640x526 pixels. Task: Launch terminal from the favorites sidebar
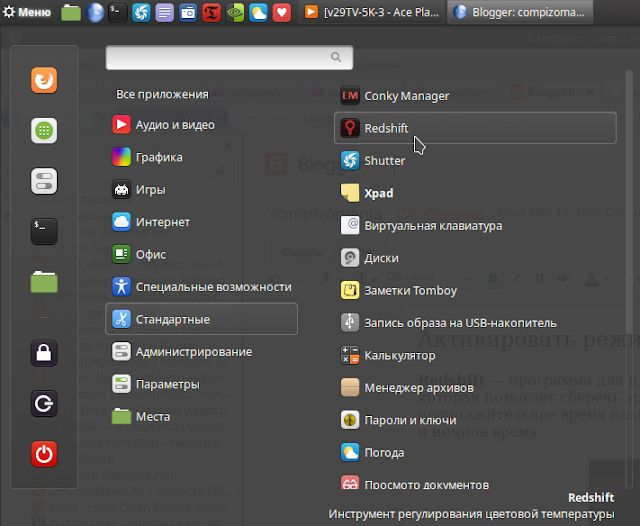44,231
